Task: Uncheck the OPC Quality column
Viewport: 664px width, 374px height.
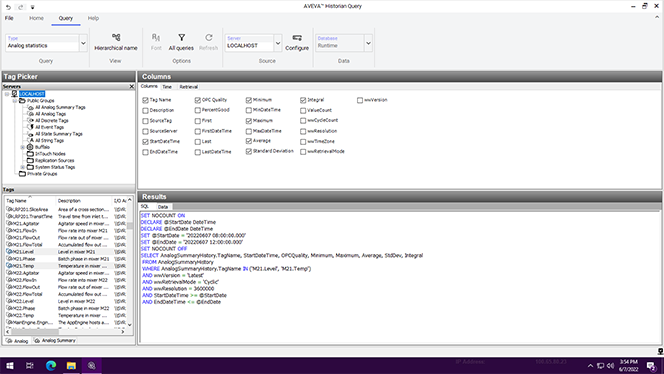Action: point(197,100)
